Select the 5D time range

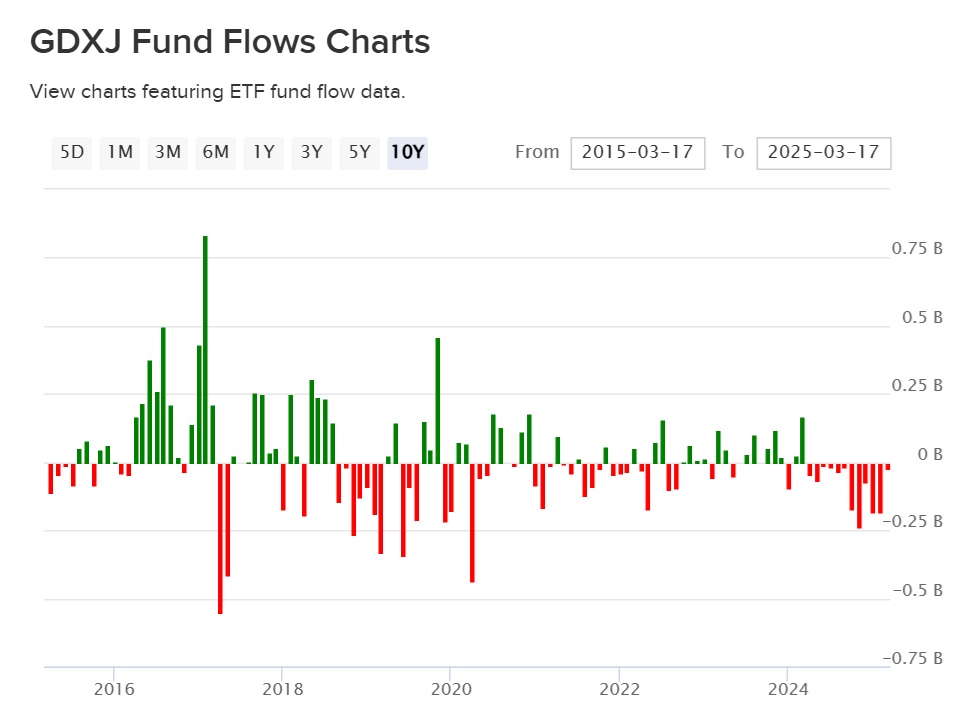click(x=72, y=153)
